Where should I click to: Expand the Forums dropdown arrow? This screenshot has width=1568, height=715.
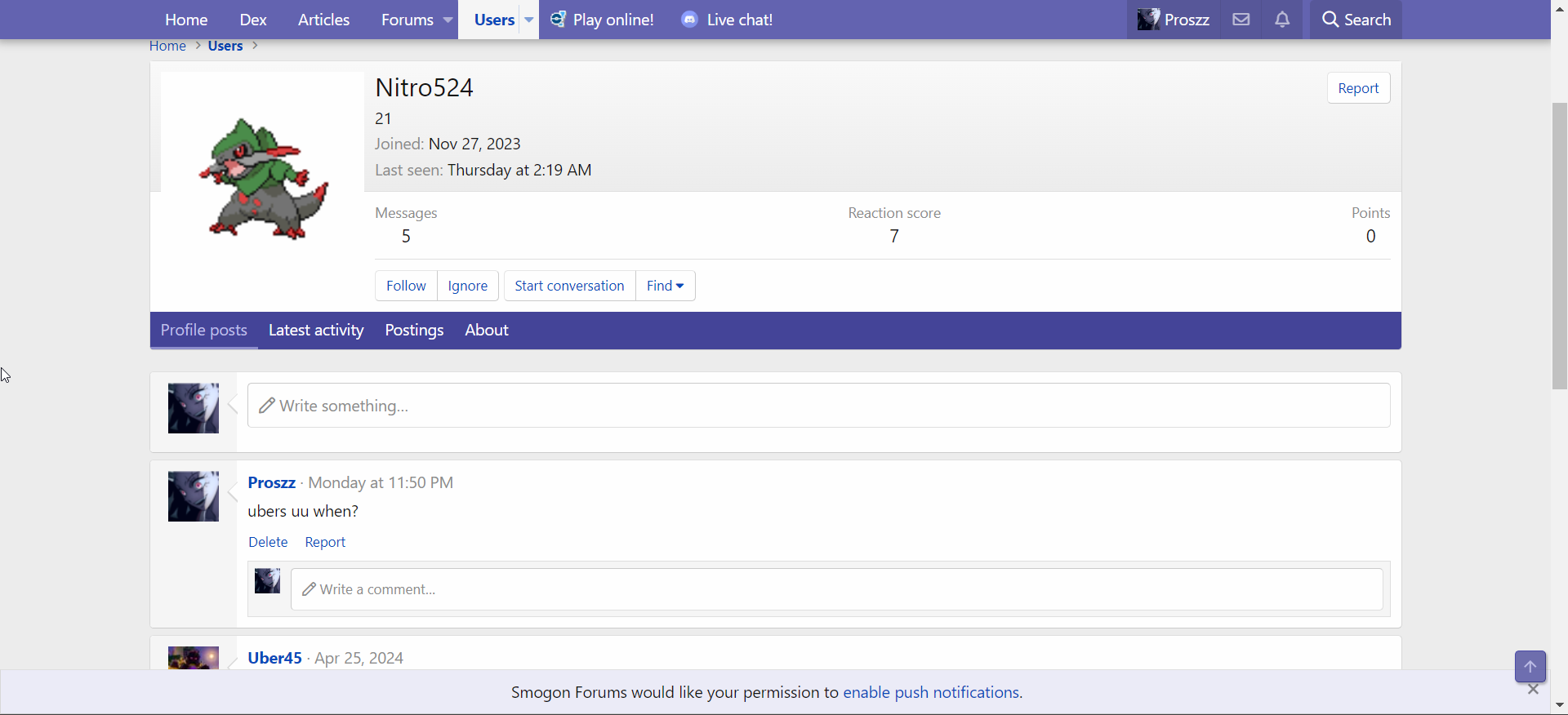(x=448, y=20)
